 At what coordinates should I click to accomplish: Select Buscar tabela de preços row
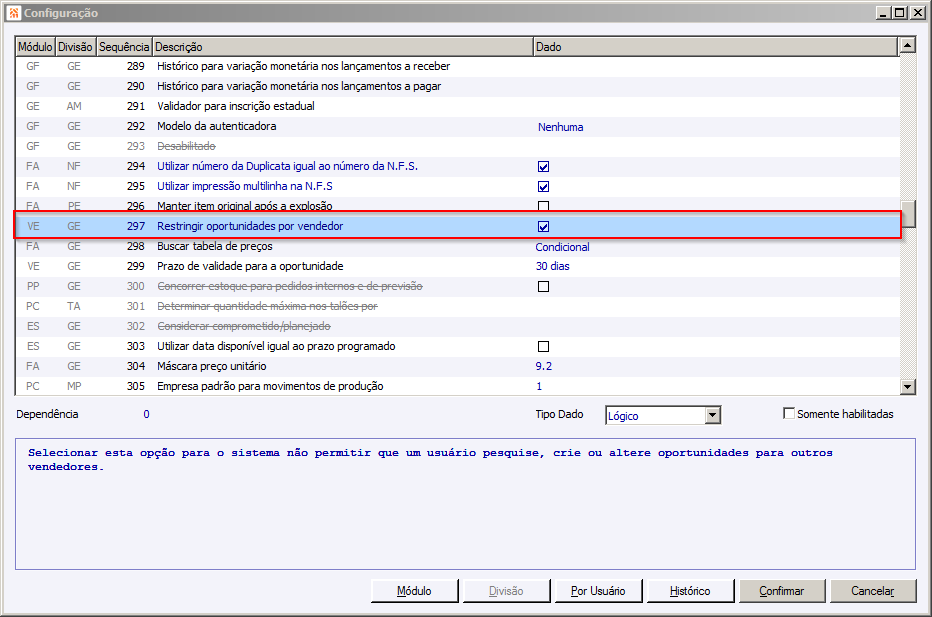457,247
